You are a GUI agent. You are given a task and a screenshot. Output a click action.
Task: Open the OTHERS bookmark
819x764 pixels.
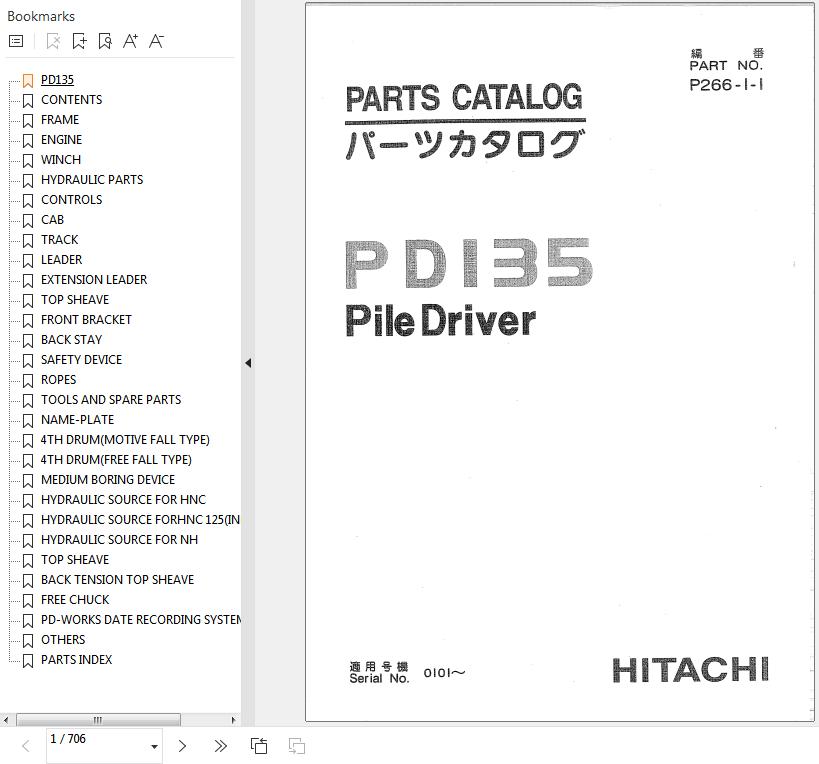[x=63, y=640]
